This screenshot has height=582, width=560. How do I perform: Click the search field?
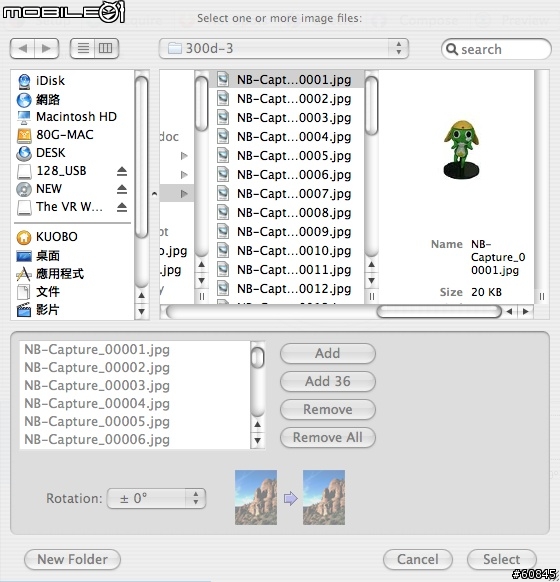pos(496,49)
